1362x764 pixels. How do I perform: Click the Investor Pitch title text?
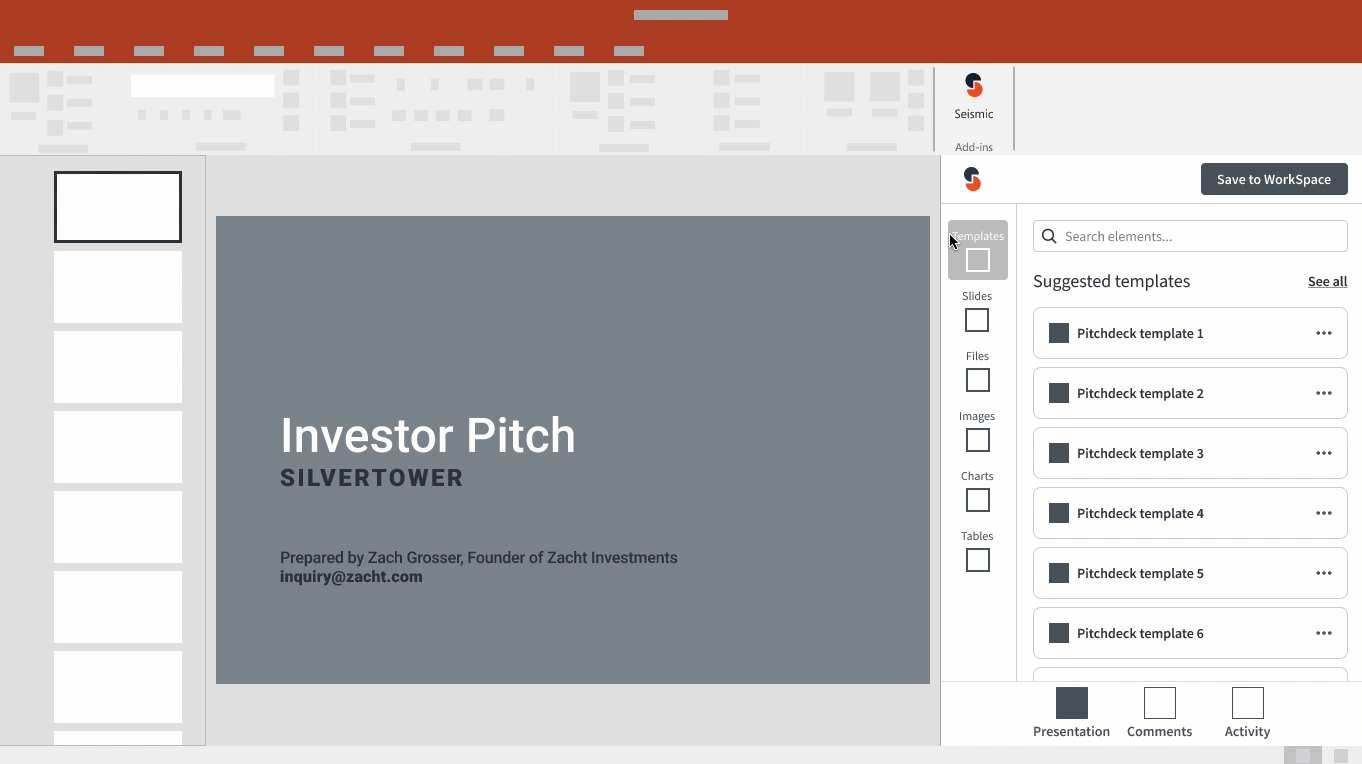click(428, 436)
